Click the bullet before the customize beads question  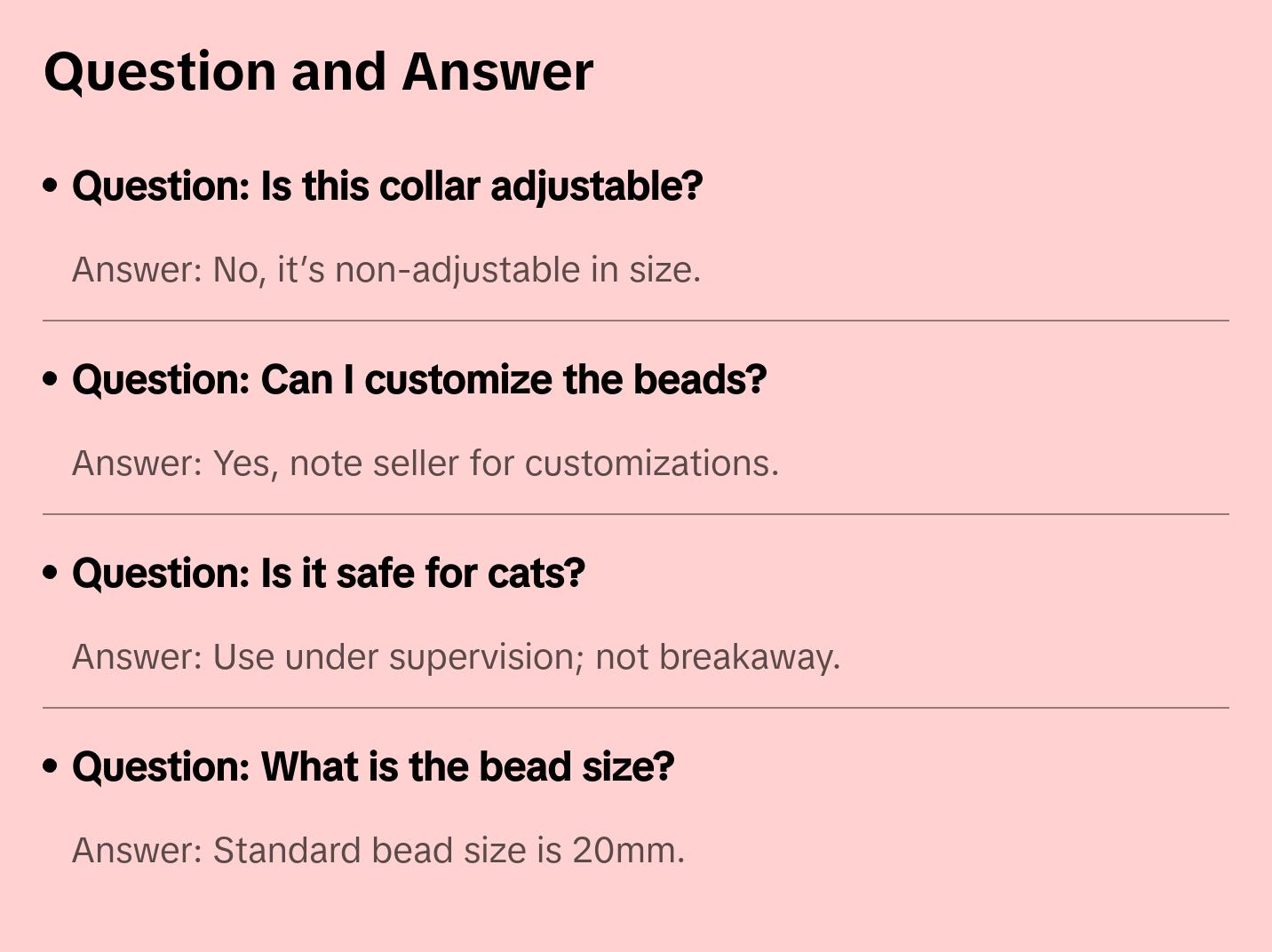tap(51, 379)
